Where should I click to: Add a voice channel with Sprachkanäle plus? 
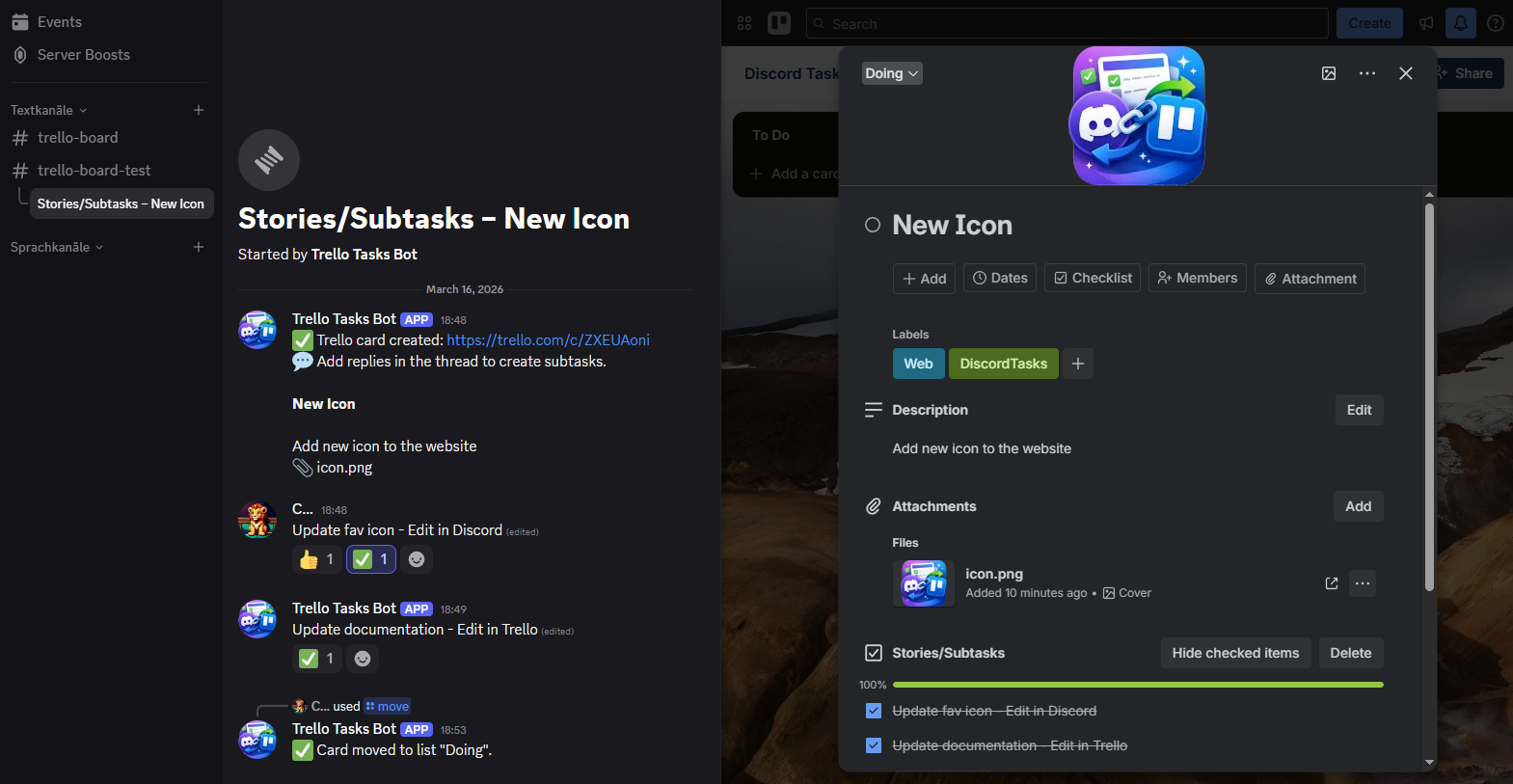[x=199, y=247]
